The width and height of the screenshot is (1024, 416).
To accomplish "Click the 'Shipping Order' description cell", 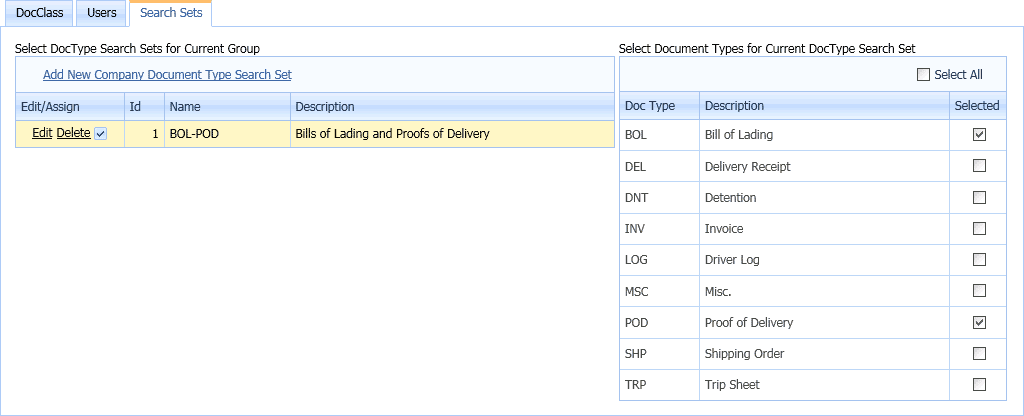I will click(824, 354).
